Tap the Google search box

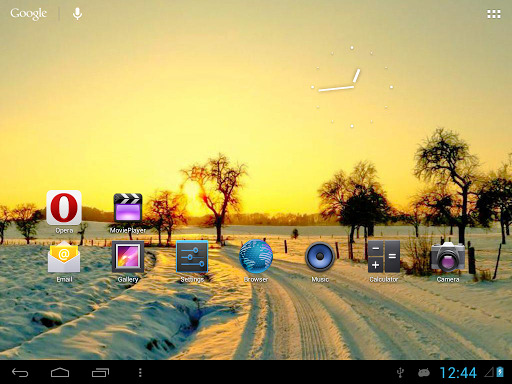coord(29,14)
